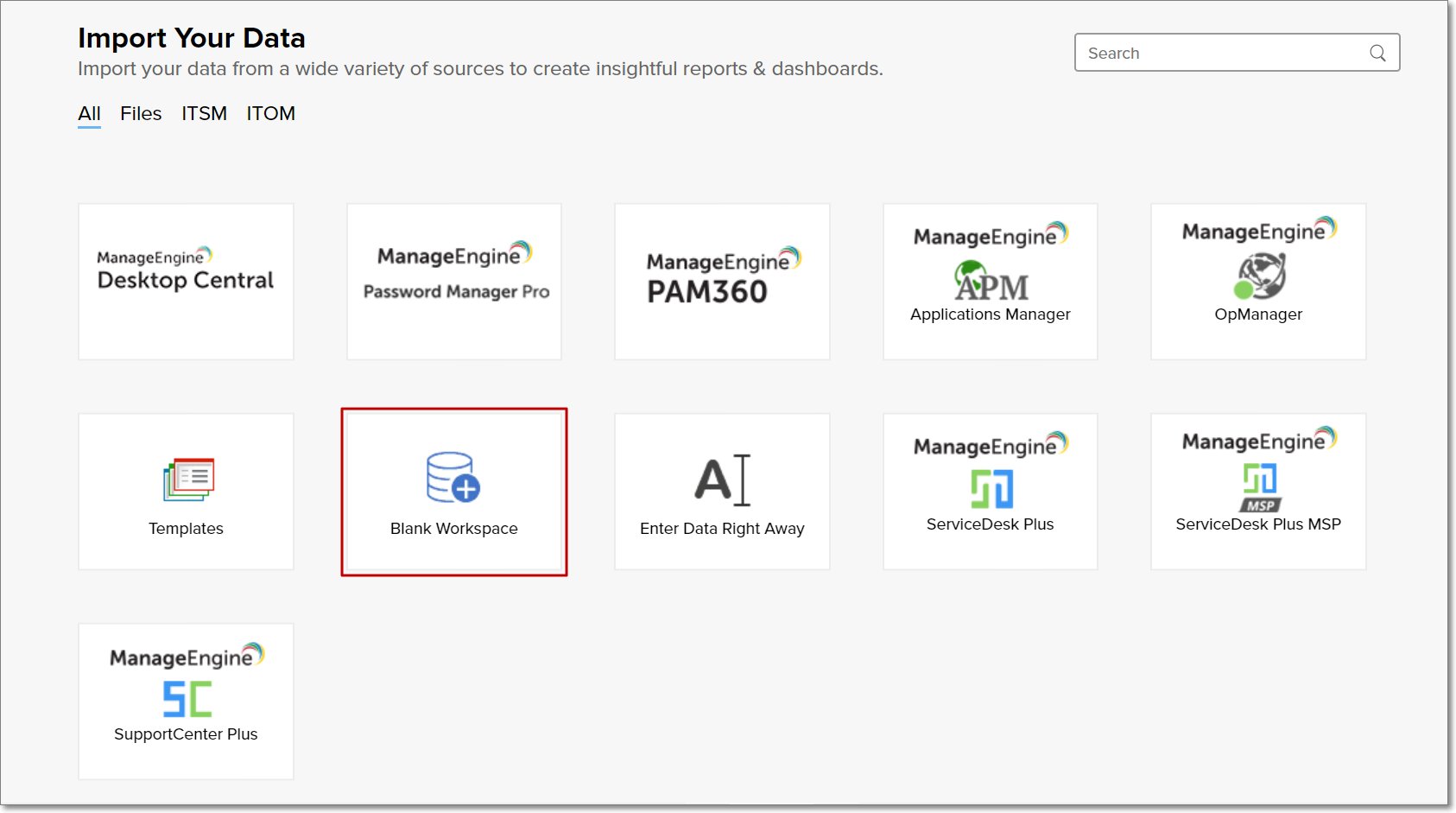1456x813 pixels.
Task: Choose PAM360 as the data source
Action: pos(722,281)
